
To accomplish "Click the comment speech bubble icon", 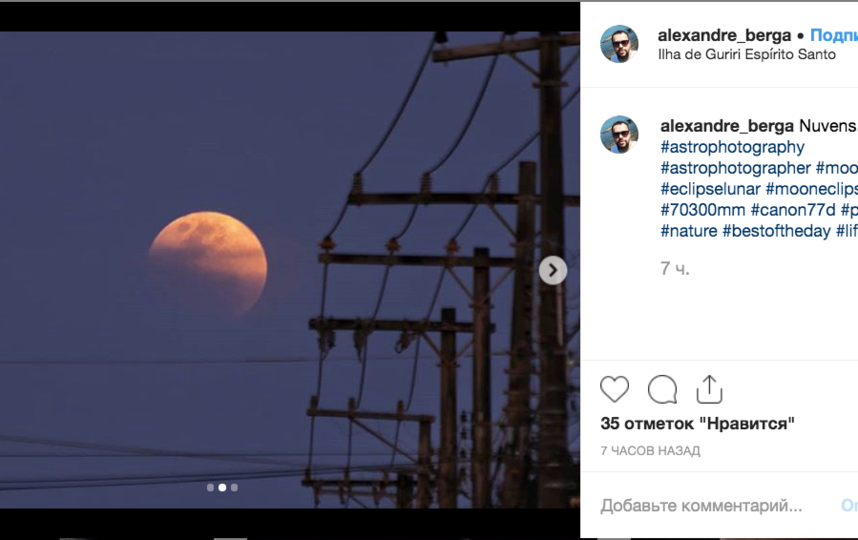I will tap(662, 389).
